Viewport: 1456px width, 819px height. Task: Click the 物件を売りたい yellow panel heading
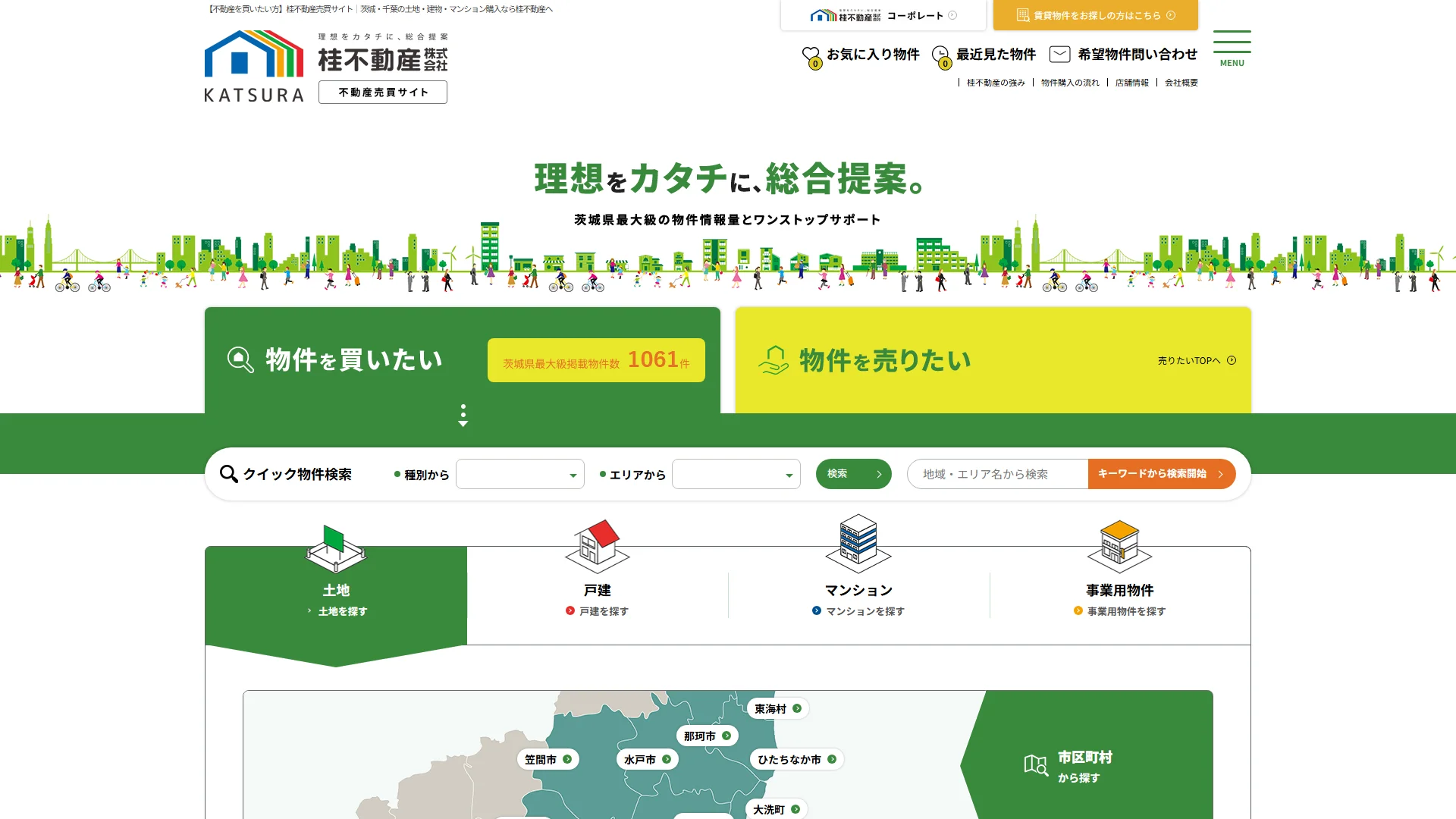[884, 360]
